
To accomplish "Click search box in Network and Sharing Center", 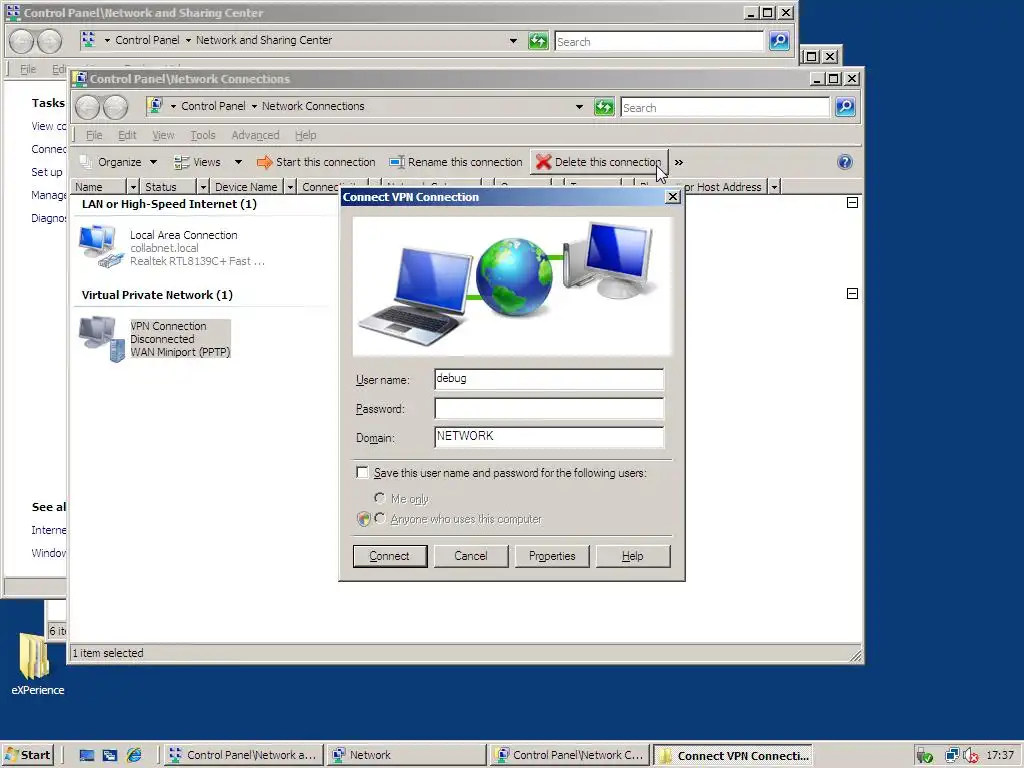I will coord(659,42).
